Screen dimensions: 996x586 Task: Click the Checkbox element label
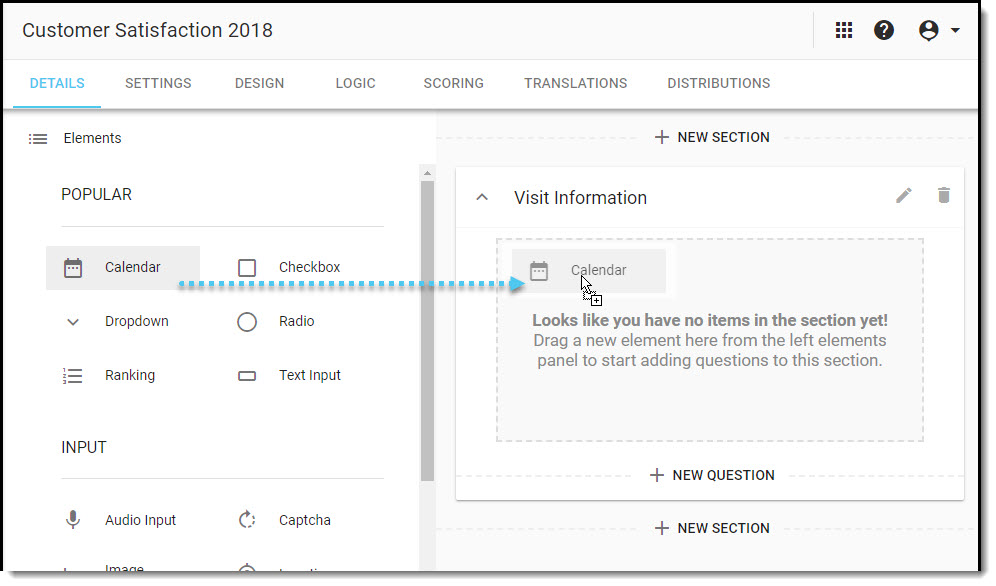(309, 267)
